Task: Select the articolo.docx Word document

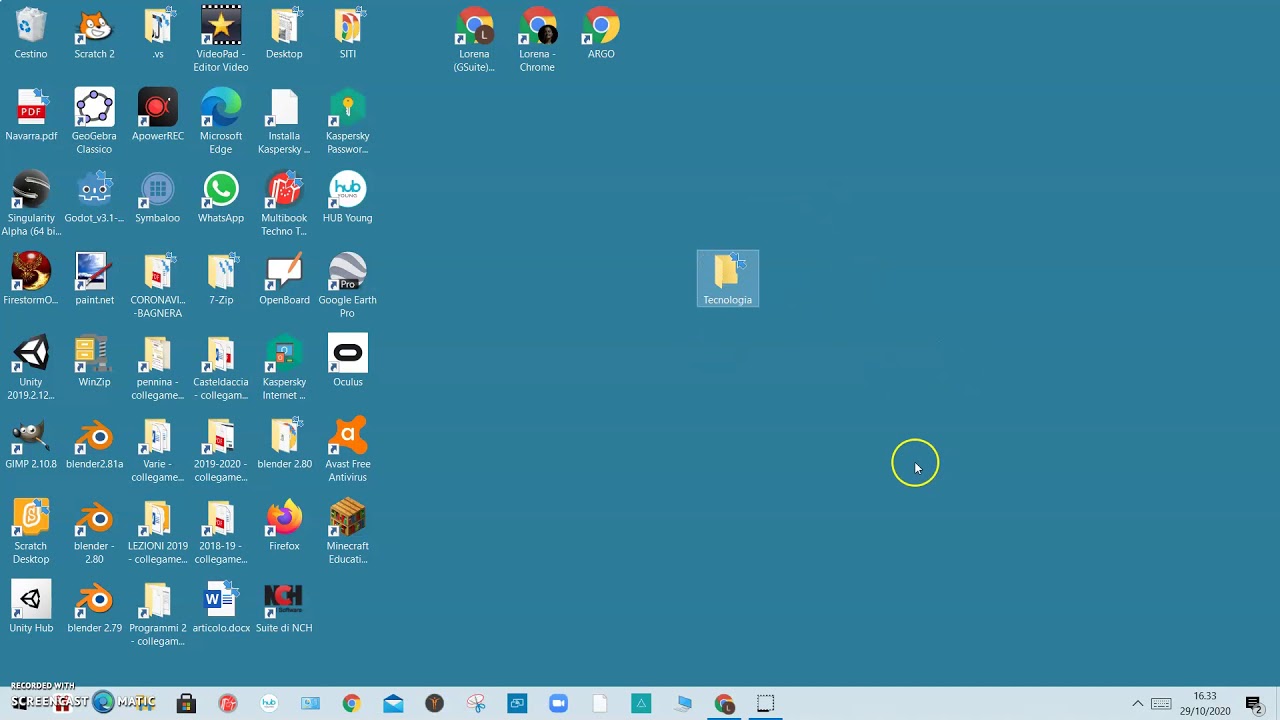Action: [221, 608]
